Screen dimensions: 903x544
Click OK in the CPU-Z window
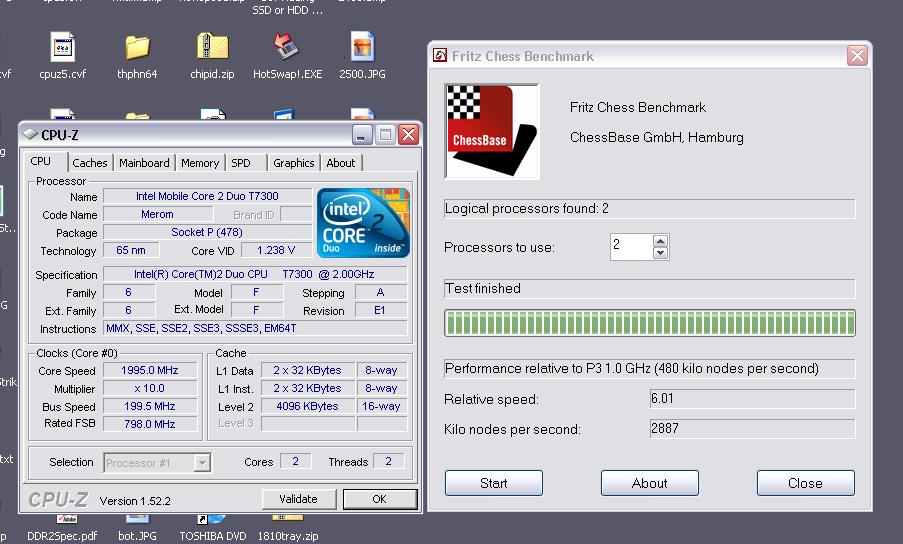point(380,499)
